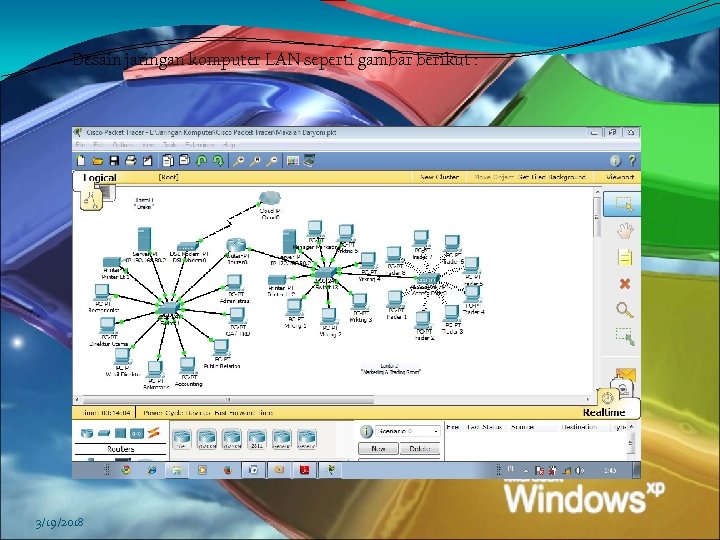The width and height of the screenshot is (720, 540).
Task: Click the Viewport button
Action: pyautogui.click(x=620, y=177)
